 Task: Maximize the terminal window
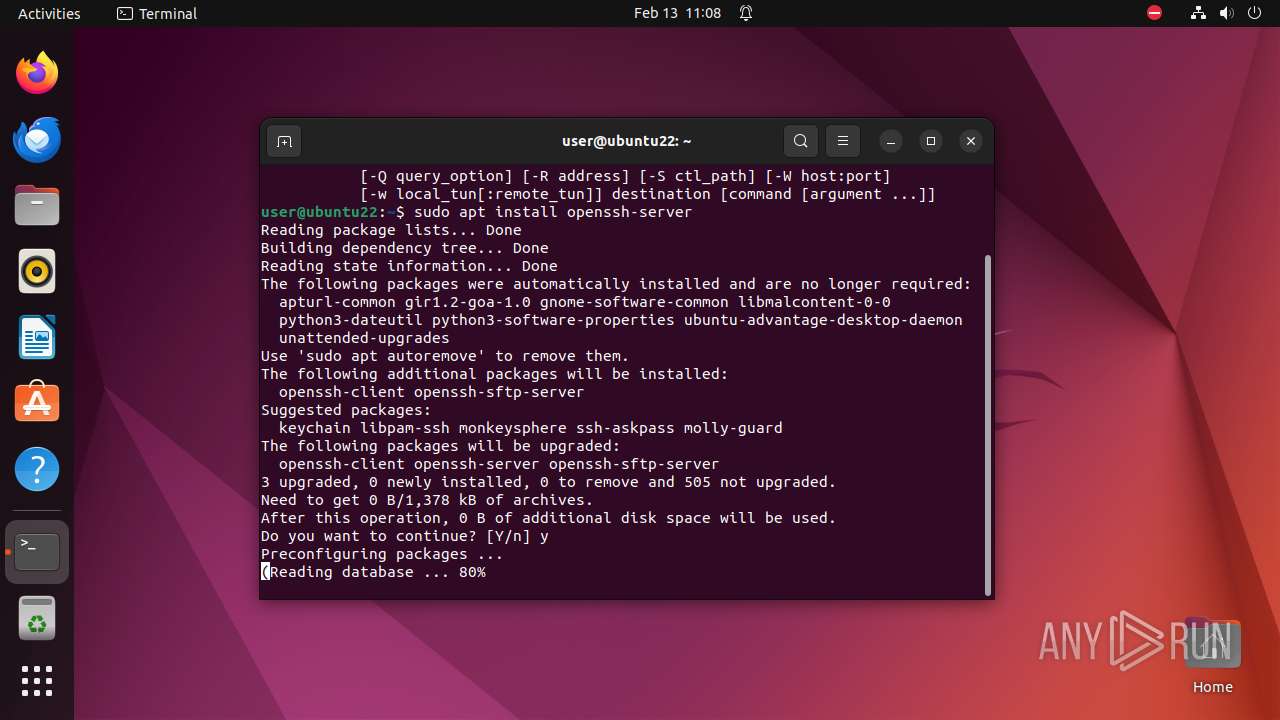pos(931,141)
